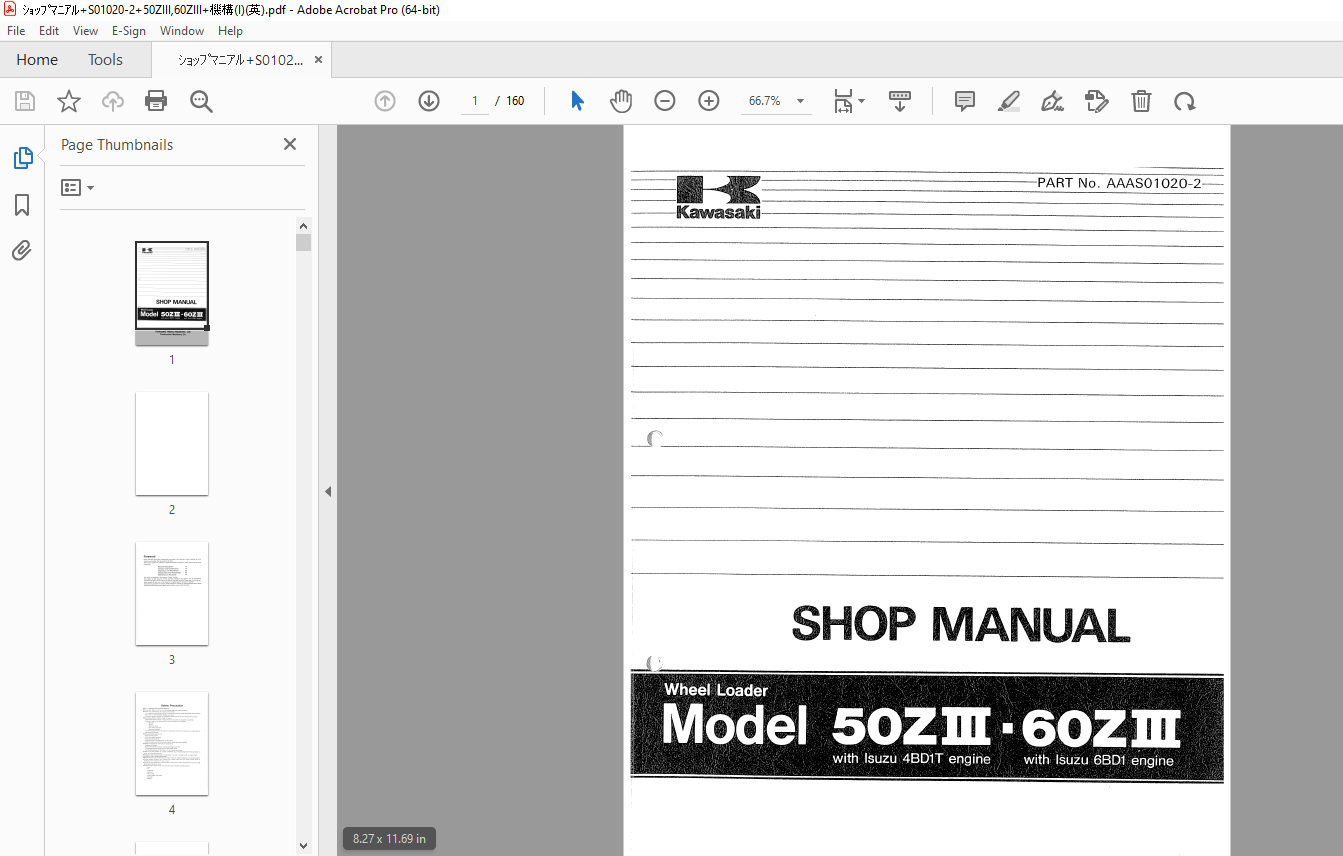The height and width of the screenshot is (856, 1343).
Task: Select page 3 Foreword thumbnail
Action: (x=172, y=593)
